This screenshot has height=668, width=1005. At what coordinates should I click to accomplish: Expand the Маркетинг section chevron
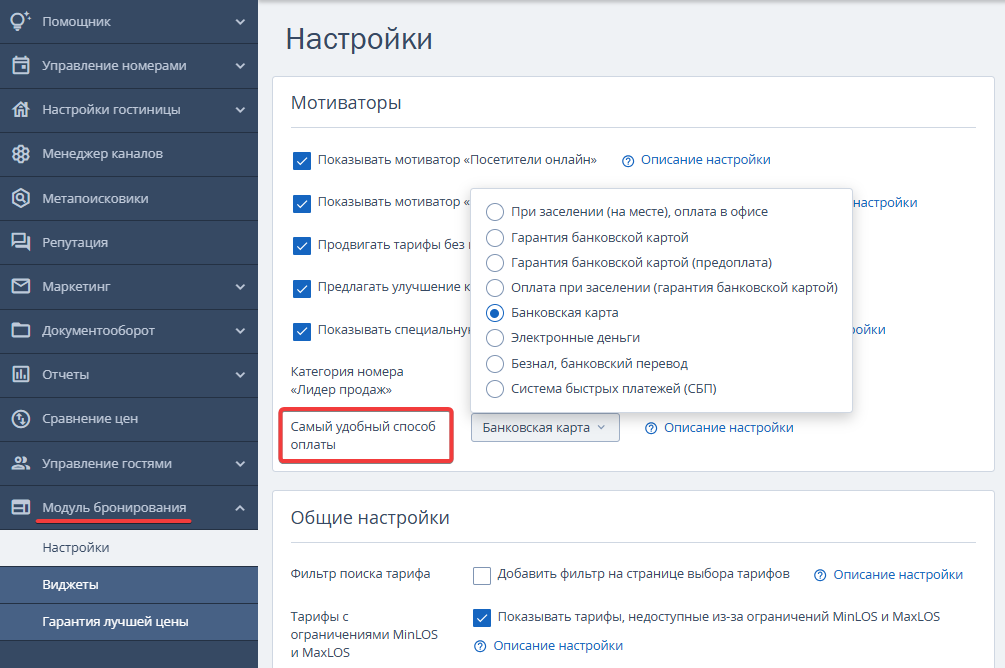tap(240, 287)
